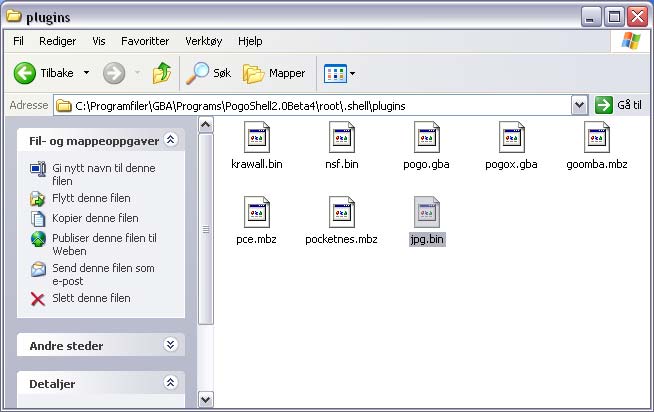Screen dimensions: 654x412
Task: Open the Verktøy menu
Action: (204, 41)
